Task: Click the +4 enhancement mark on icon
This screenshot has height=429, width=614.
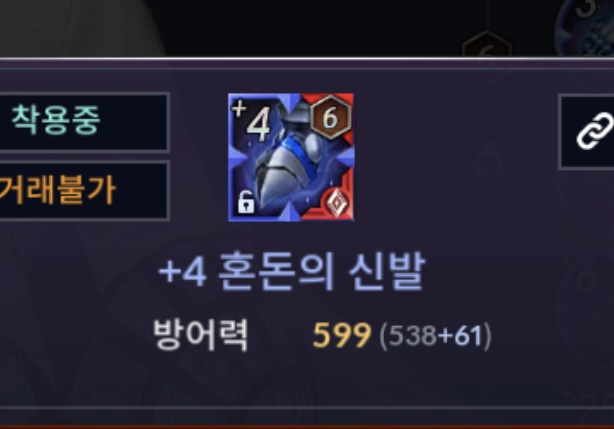Action: [252, 120]
